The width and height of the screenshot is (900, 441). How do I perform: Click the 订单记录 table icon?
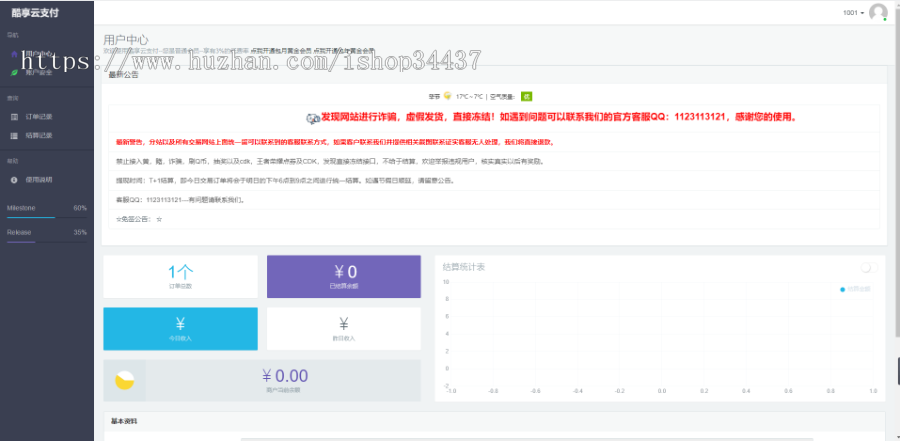tap(14, 116)
